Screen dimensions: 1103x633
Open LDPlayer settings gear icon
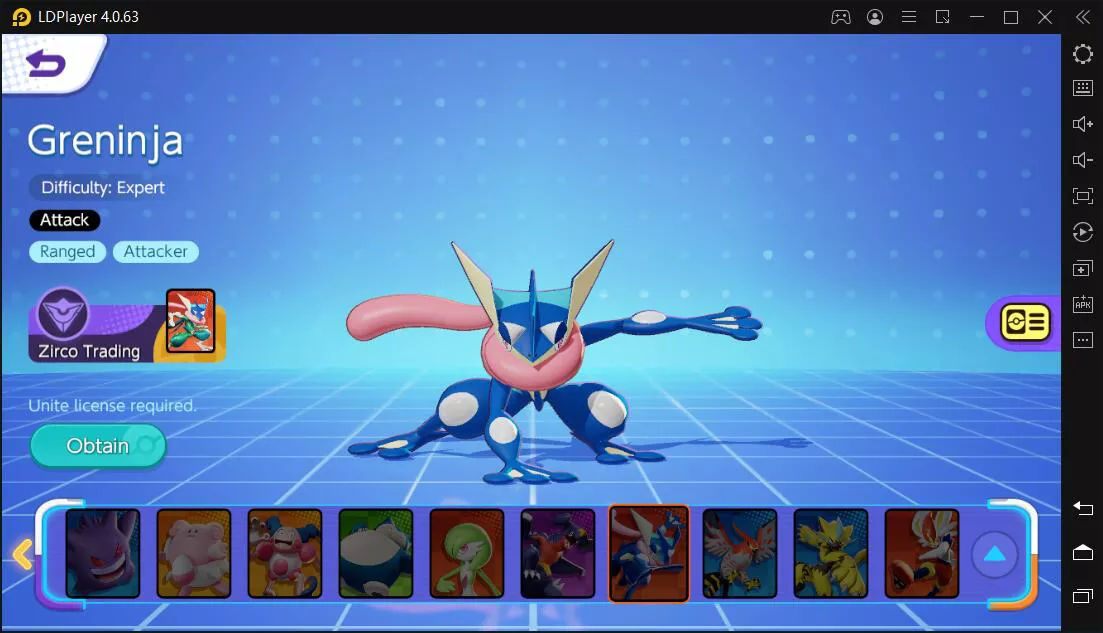pos(1083,54)
